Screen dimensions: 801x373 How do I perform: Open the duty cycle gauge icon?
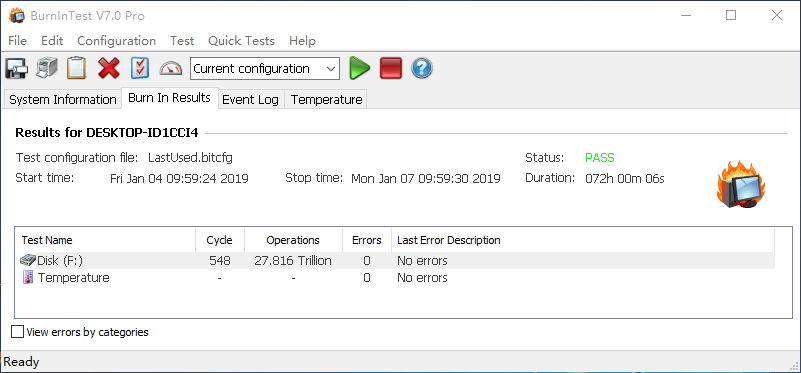(x=171, y=68)
